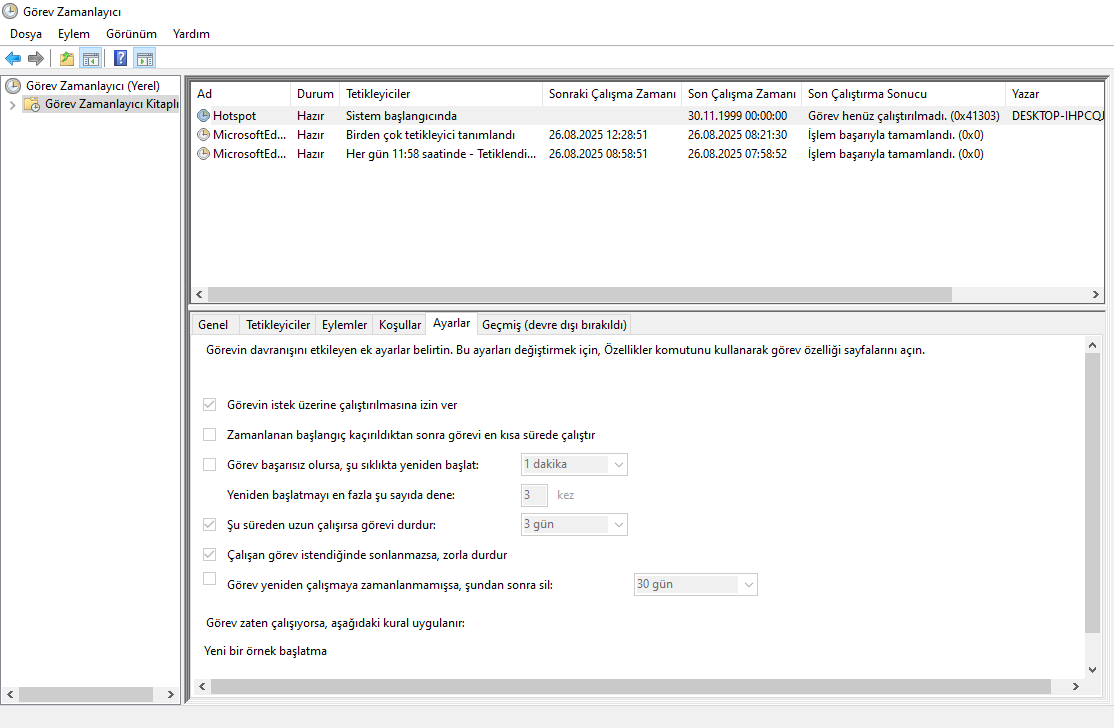Screen dimensions: 1114x728
Task: Click the Hotspot task clock icon
Action: 203,116
